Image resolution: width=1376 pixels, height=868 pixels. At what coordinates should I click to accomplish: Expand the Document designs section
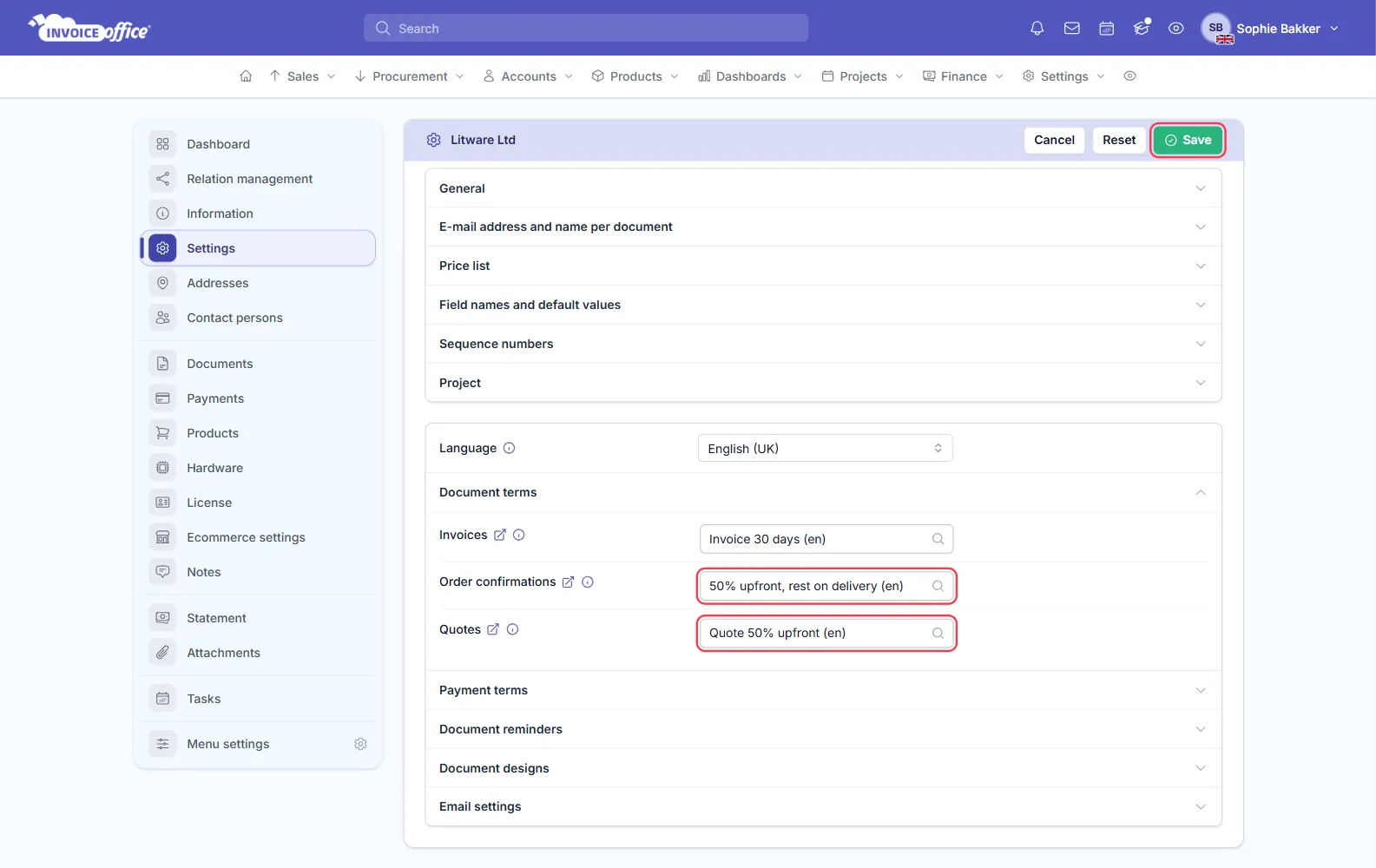(823, 768)
